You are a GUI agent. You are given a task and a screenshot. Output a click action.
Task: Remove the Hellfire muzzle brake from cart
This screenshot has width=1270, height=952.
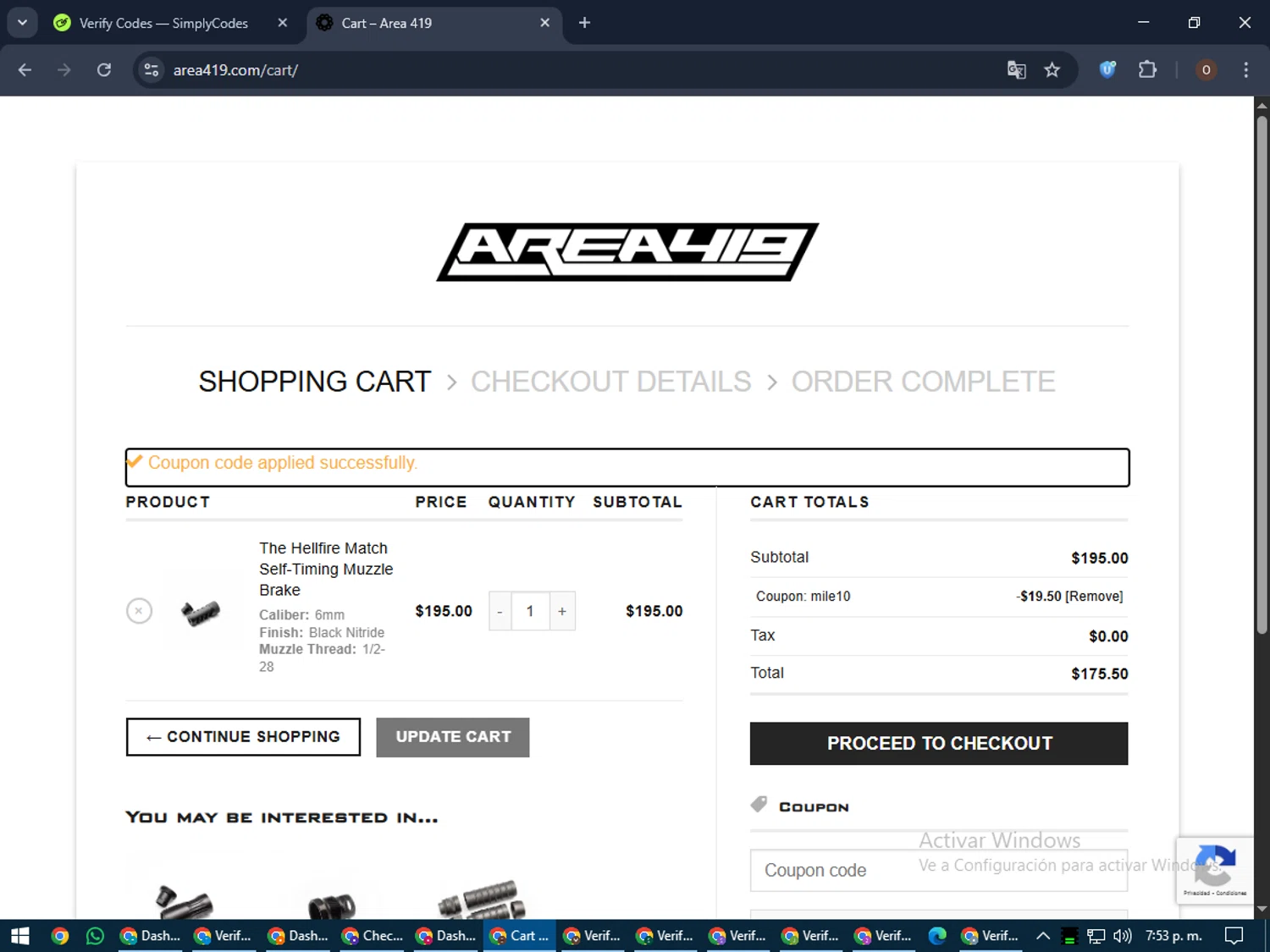tap(139, 611)
